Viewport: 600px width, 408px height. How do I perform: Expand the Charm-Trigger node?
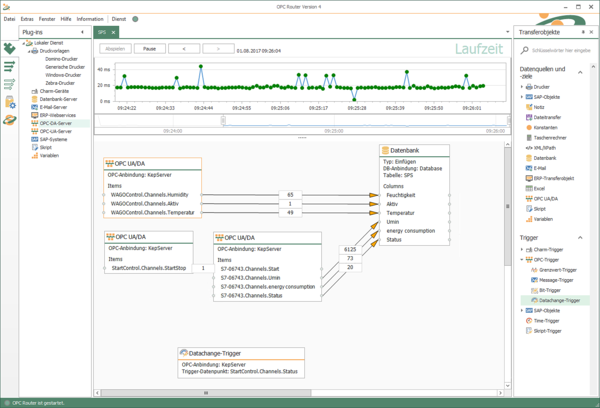pyautogui.click(x=522, y=250)
